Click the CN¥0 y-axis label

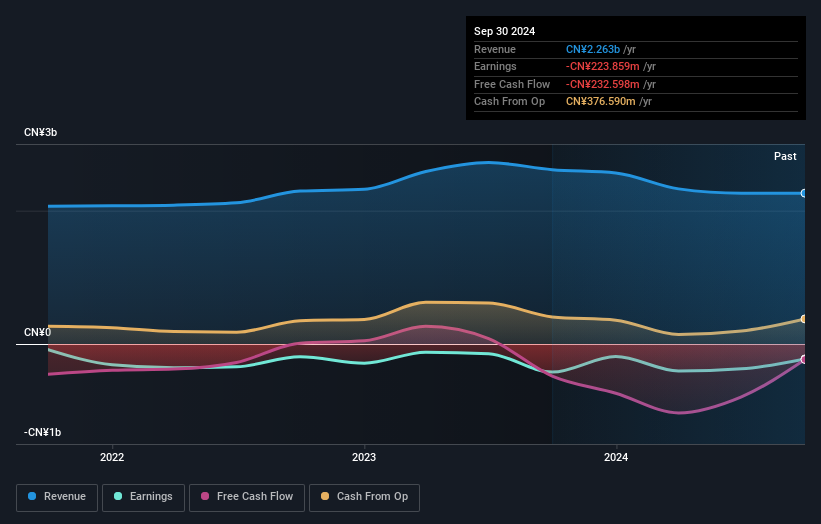click(37, 332)
